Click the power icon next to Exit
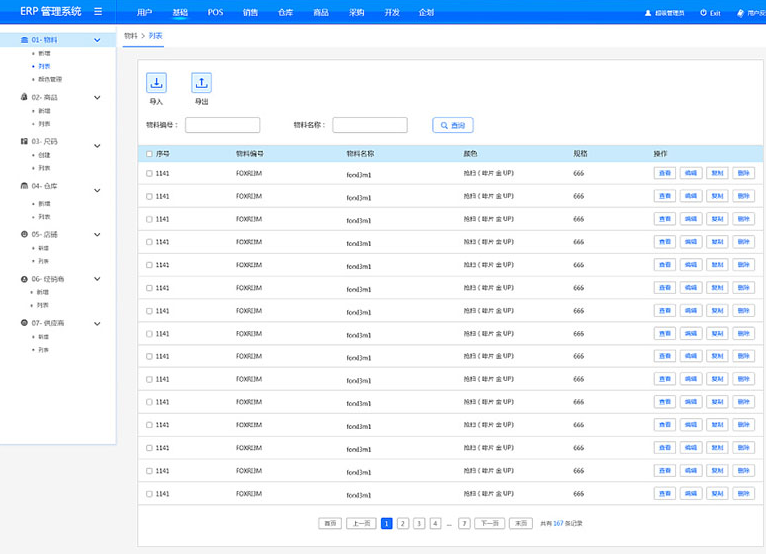This screenshot has width=766, height=554. 703,13
